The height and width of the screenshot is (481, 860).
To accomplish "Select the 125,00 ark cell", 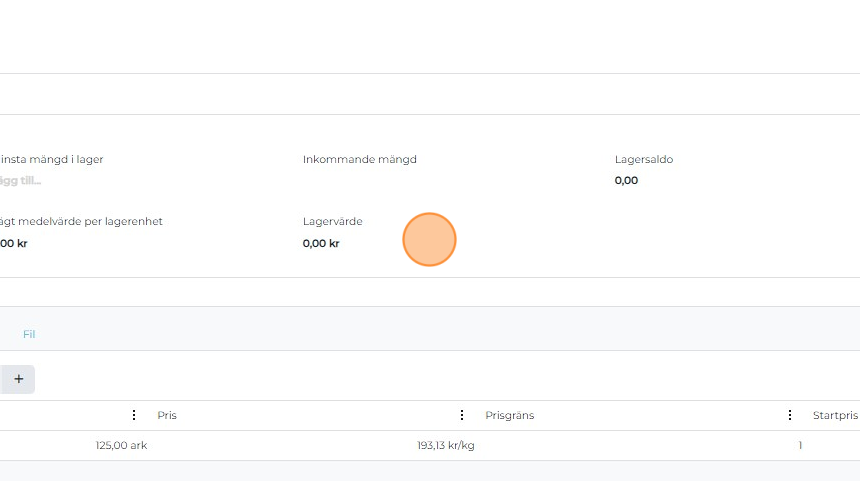I will click(x=121, y=445).
